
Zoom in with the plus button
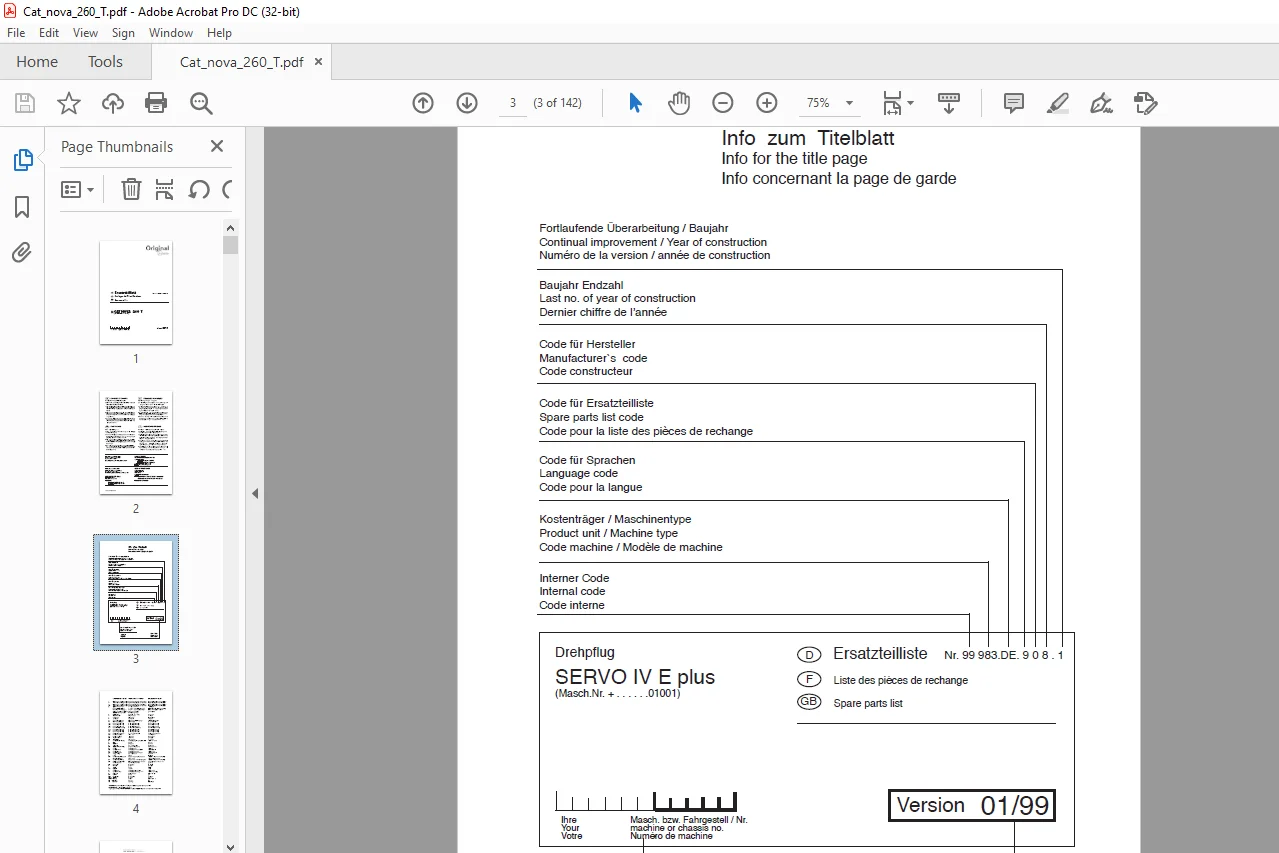(767, 103)
